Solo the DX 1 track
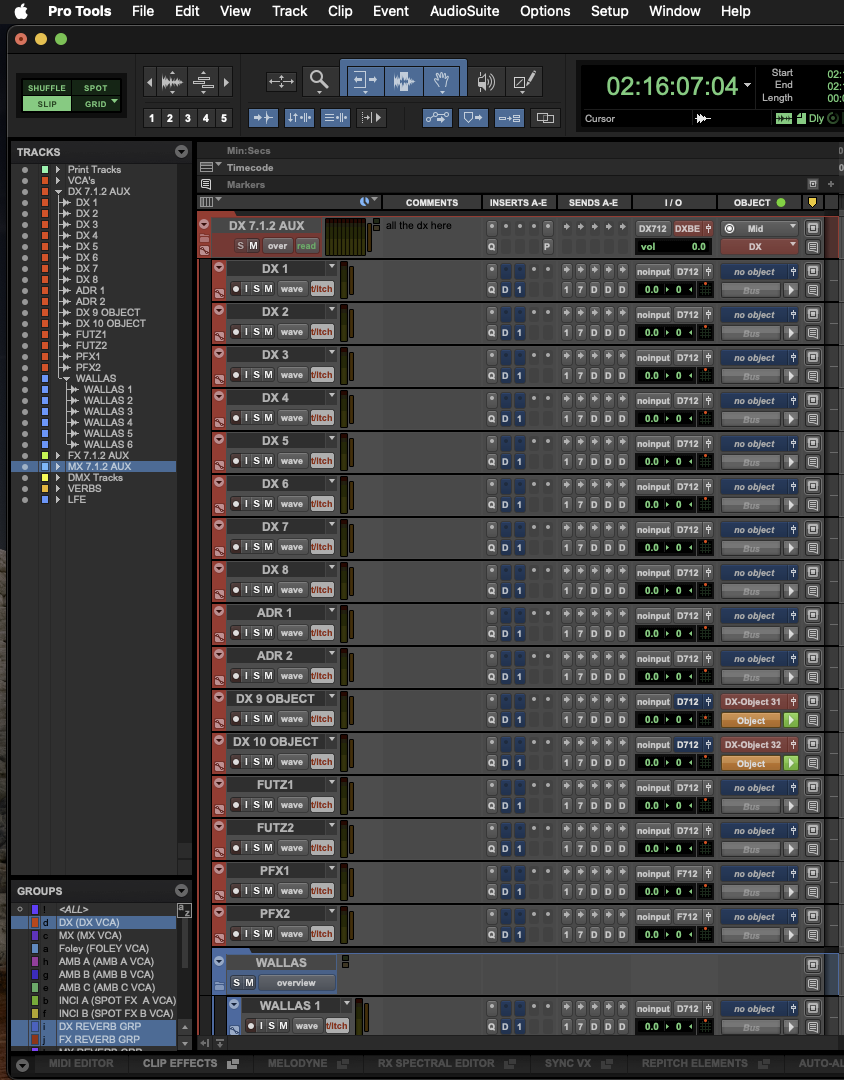The image size is (844, 1080). pos(256,289)
